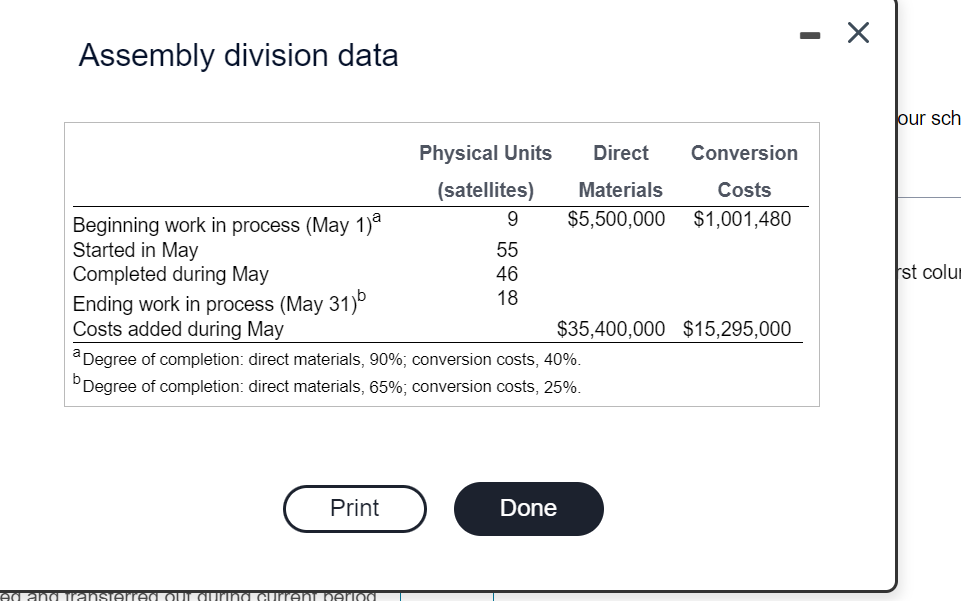Viewport: 961px width, 601px height.
Task: Click the $1,001,480 Conversion Costs value
Action: coord(743,218)
